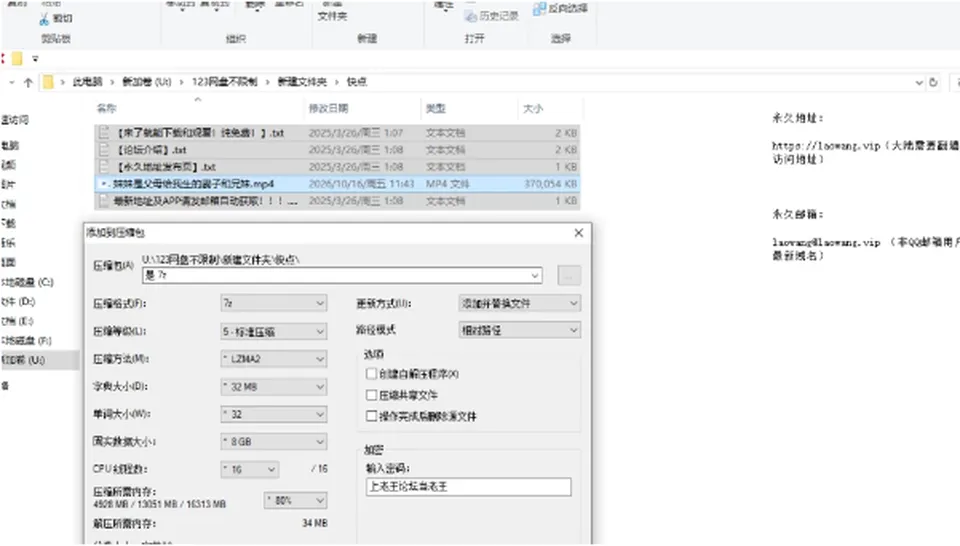Click the password input field under 输入密码
The width and height of the screenshot is (960, 546).
point(468,487)
